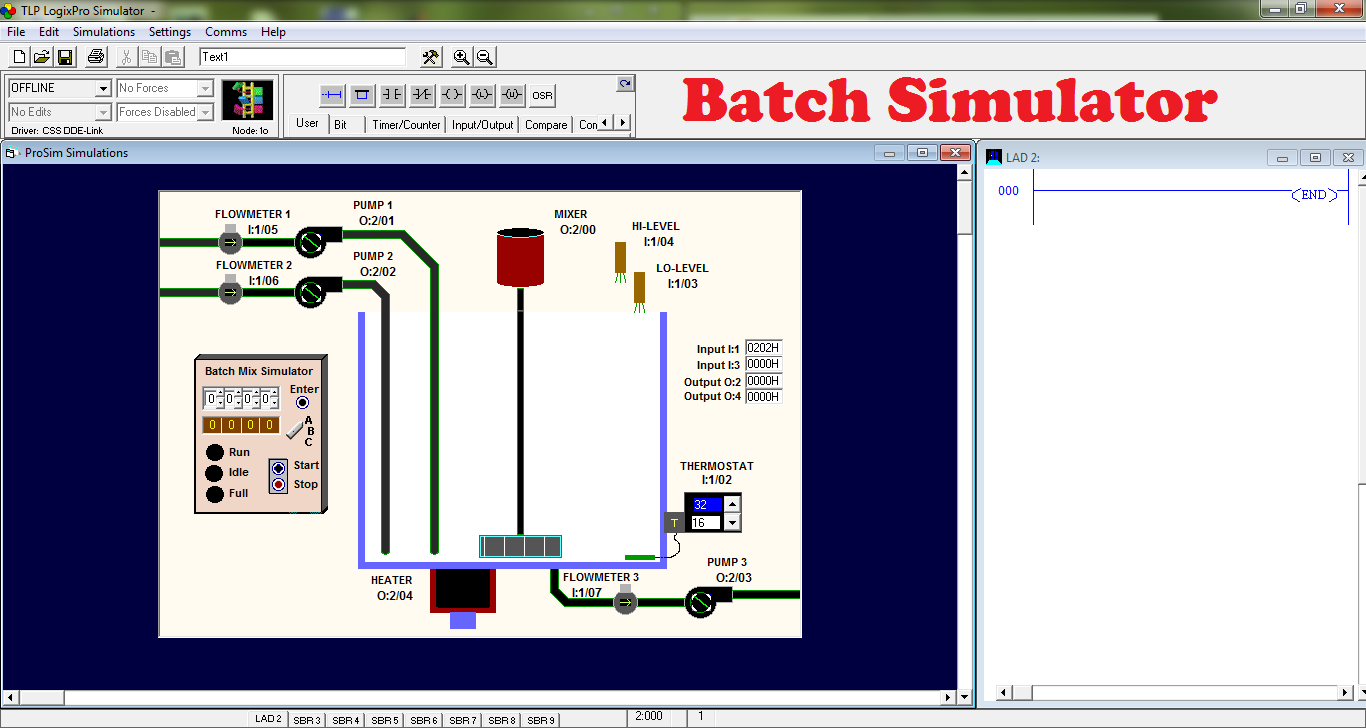1366x728 pixels.
Task: Switch to subroutine SBR 5 at bottom
Action: tap(384, 719)
